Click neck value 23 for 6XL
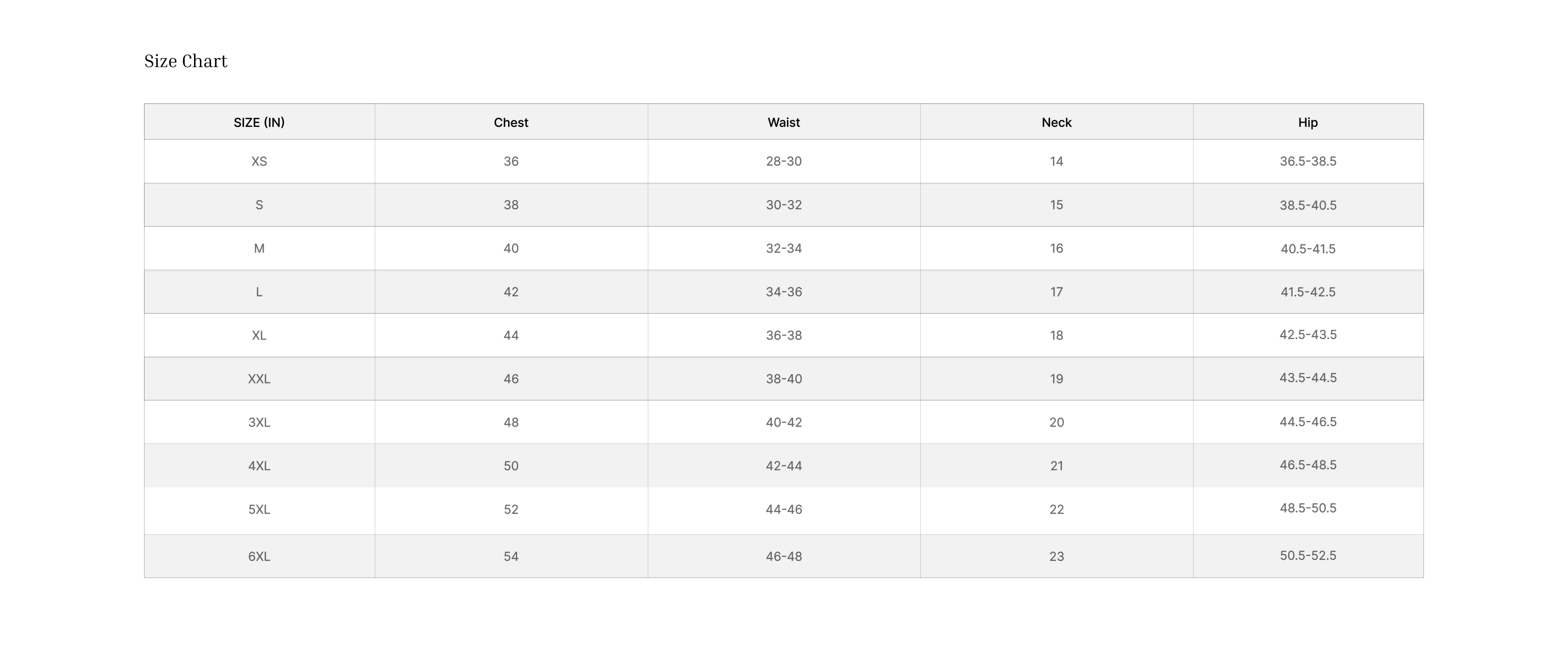Image resolution: width=1568 pixels, height=646 pixels. tap(1056, 556)
